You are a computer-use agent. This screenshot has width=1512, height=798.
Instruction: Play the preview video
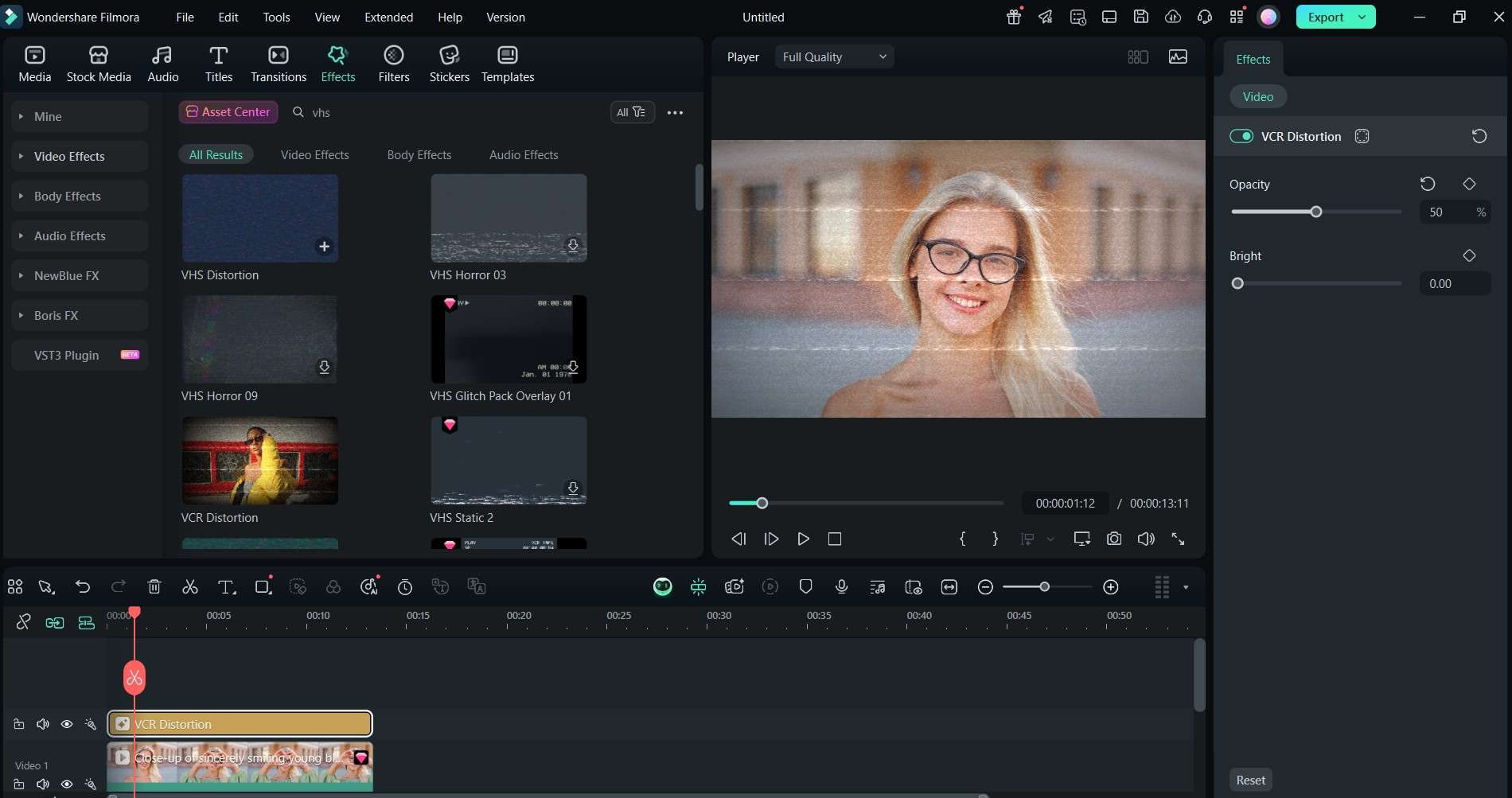pyautogui.click(x=803, y=539)
